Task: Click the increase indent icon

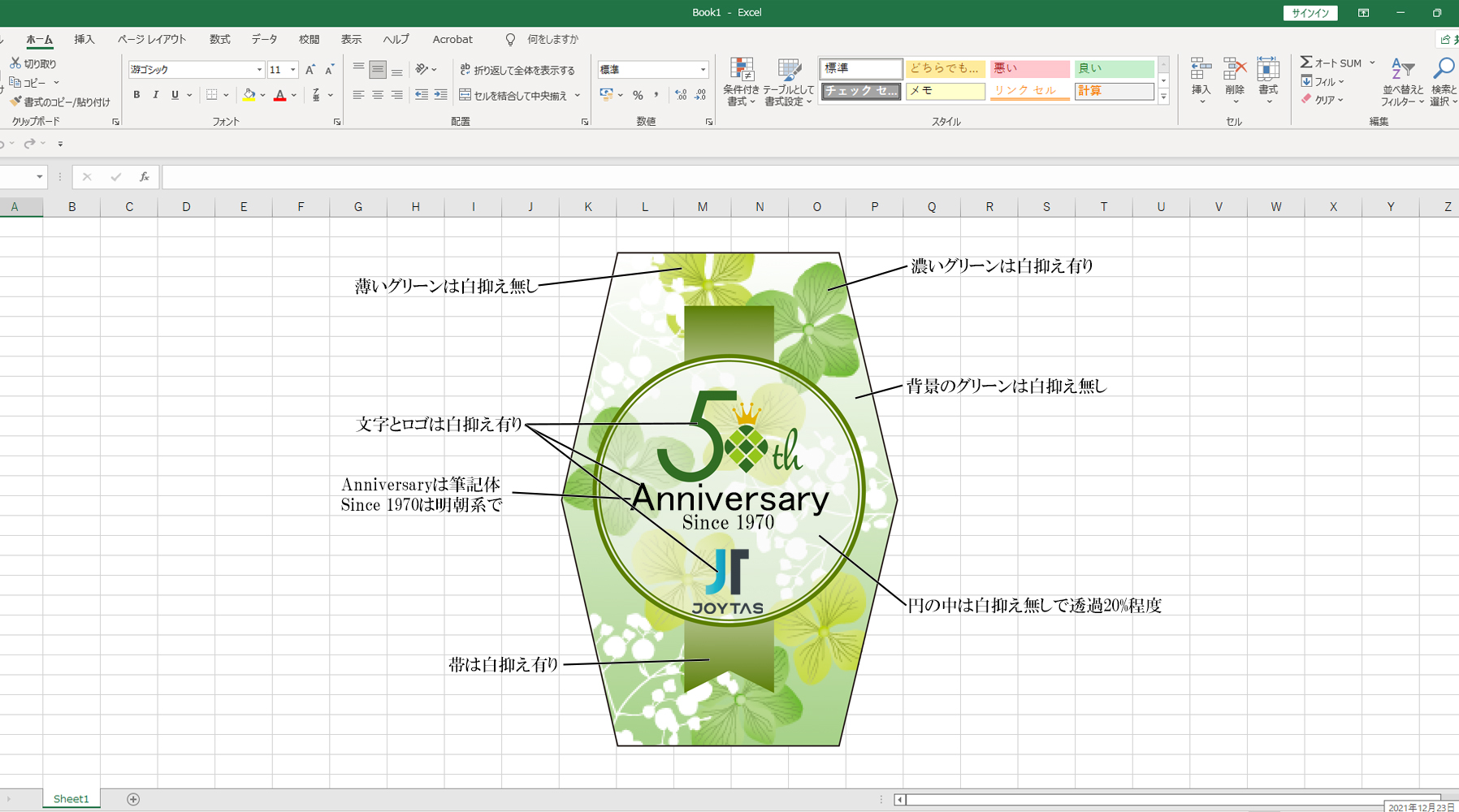Action: click(441, 95)
